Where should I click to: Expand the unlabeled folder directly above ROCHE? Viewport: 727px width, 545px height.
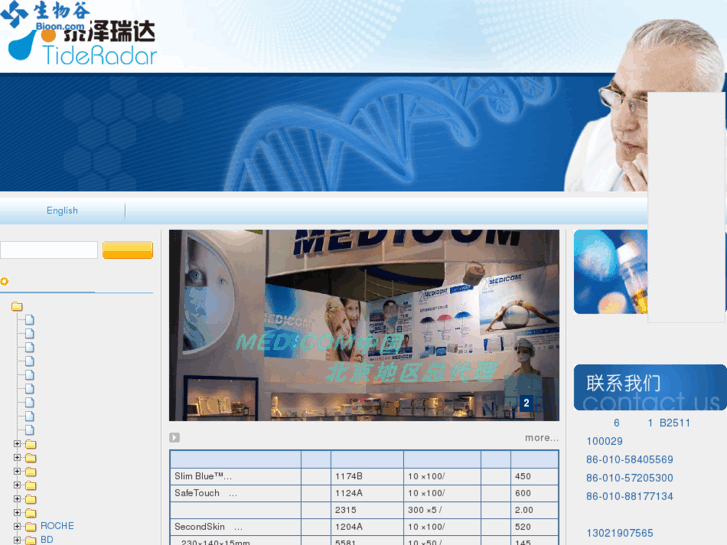click(x=17, y=513)
